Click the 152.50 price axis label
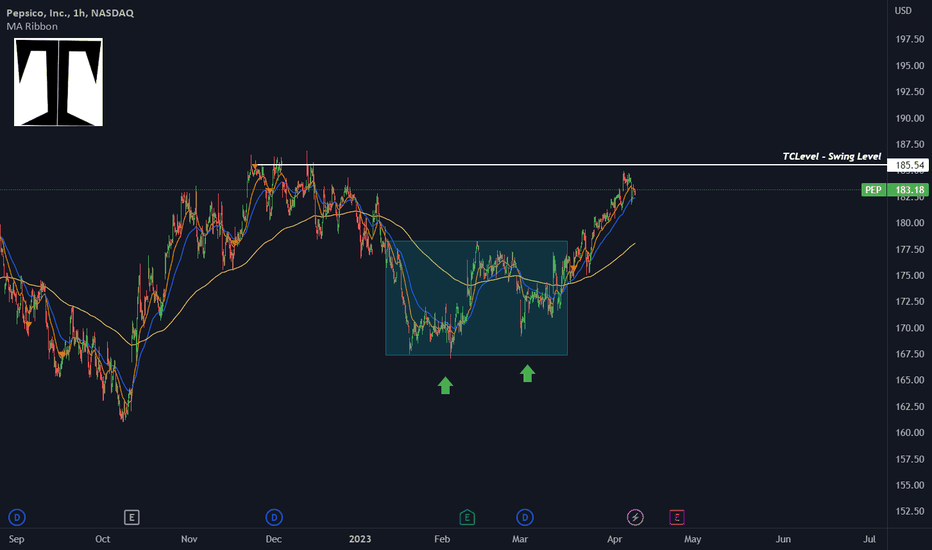Viewport: 932px width, 550px height. [910, 511]
